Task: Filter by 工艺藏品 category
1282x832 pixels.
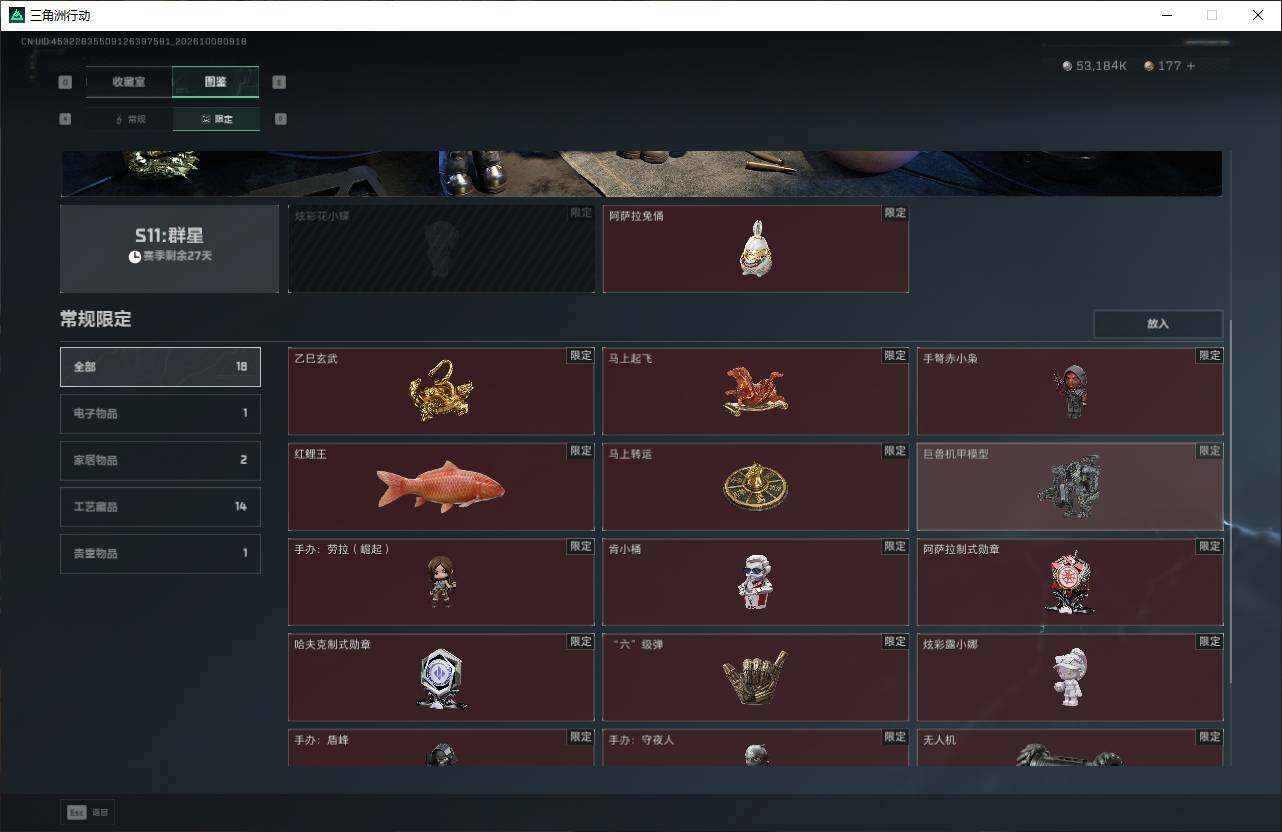Action: click(x=160, y=507)
